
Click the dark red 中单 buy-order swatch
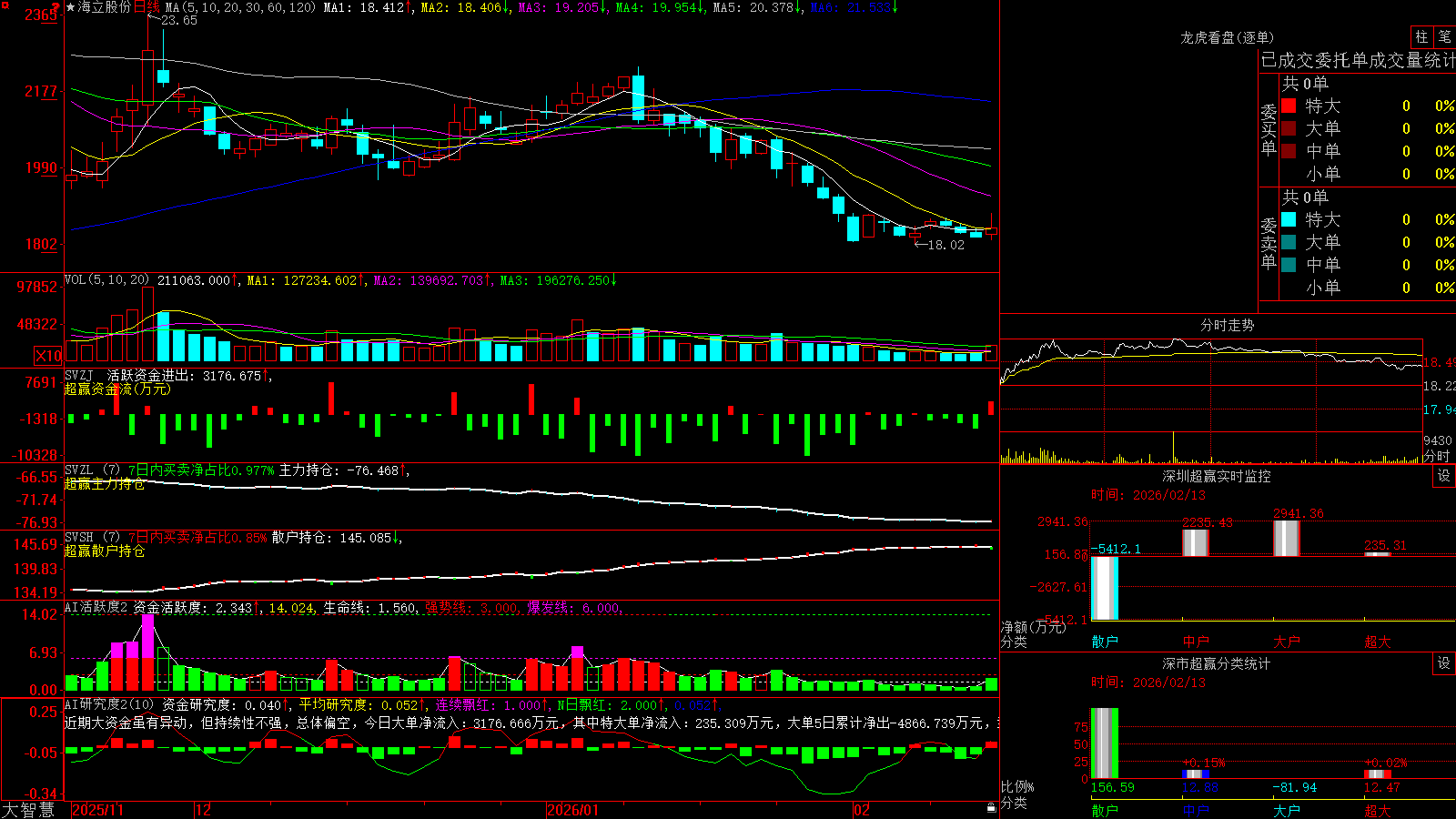click(1289, 151)
